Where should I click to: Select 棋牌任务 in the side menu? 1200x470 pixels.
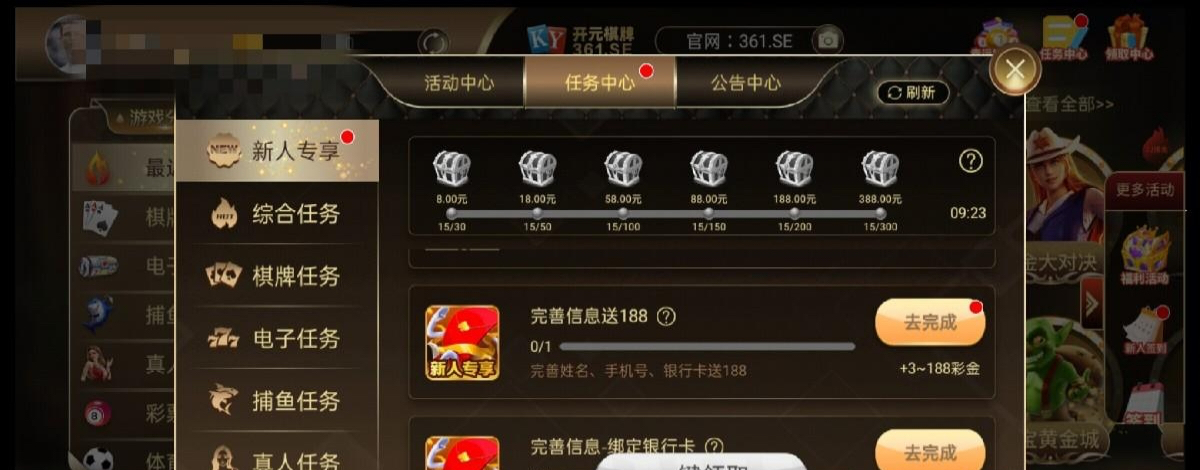(277, 276)
